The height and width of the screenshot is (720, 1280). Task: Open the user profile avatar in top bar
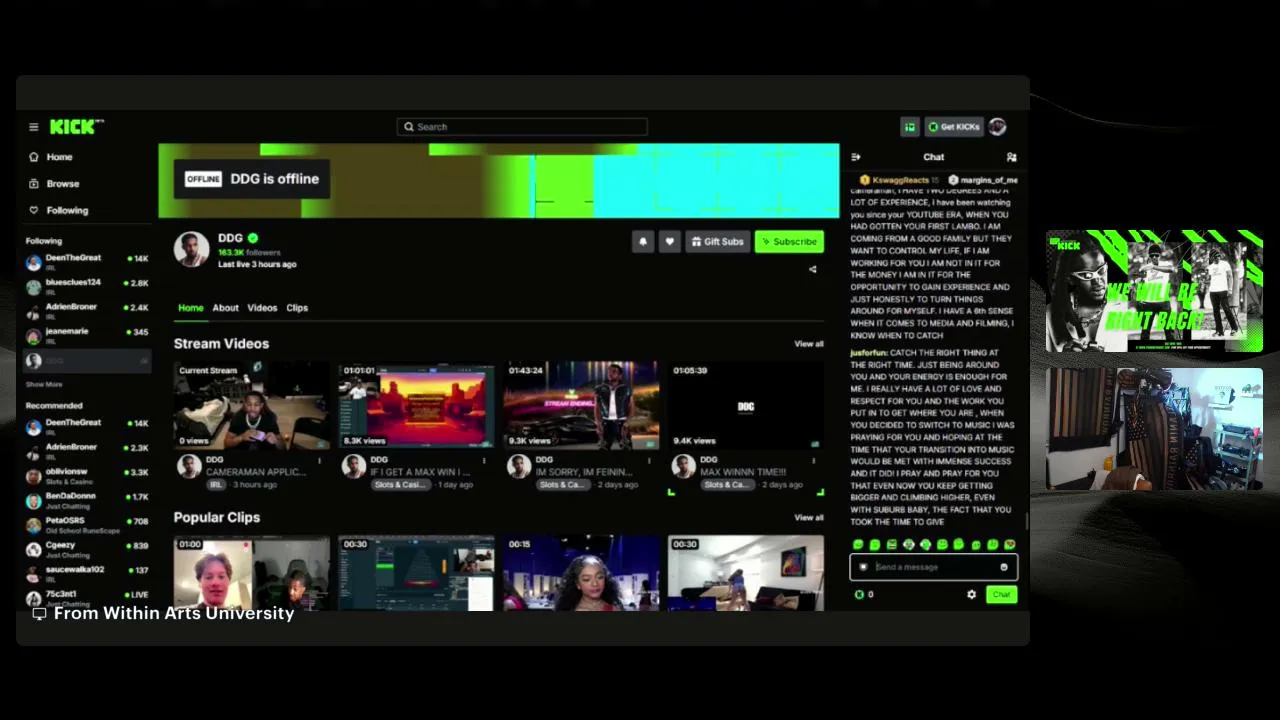coord(997,127)
